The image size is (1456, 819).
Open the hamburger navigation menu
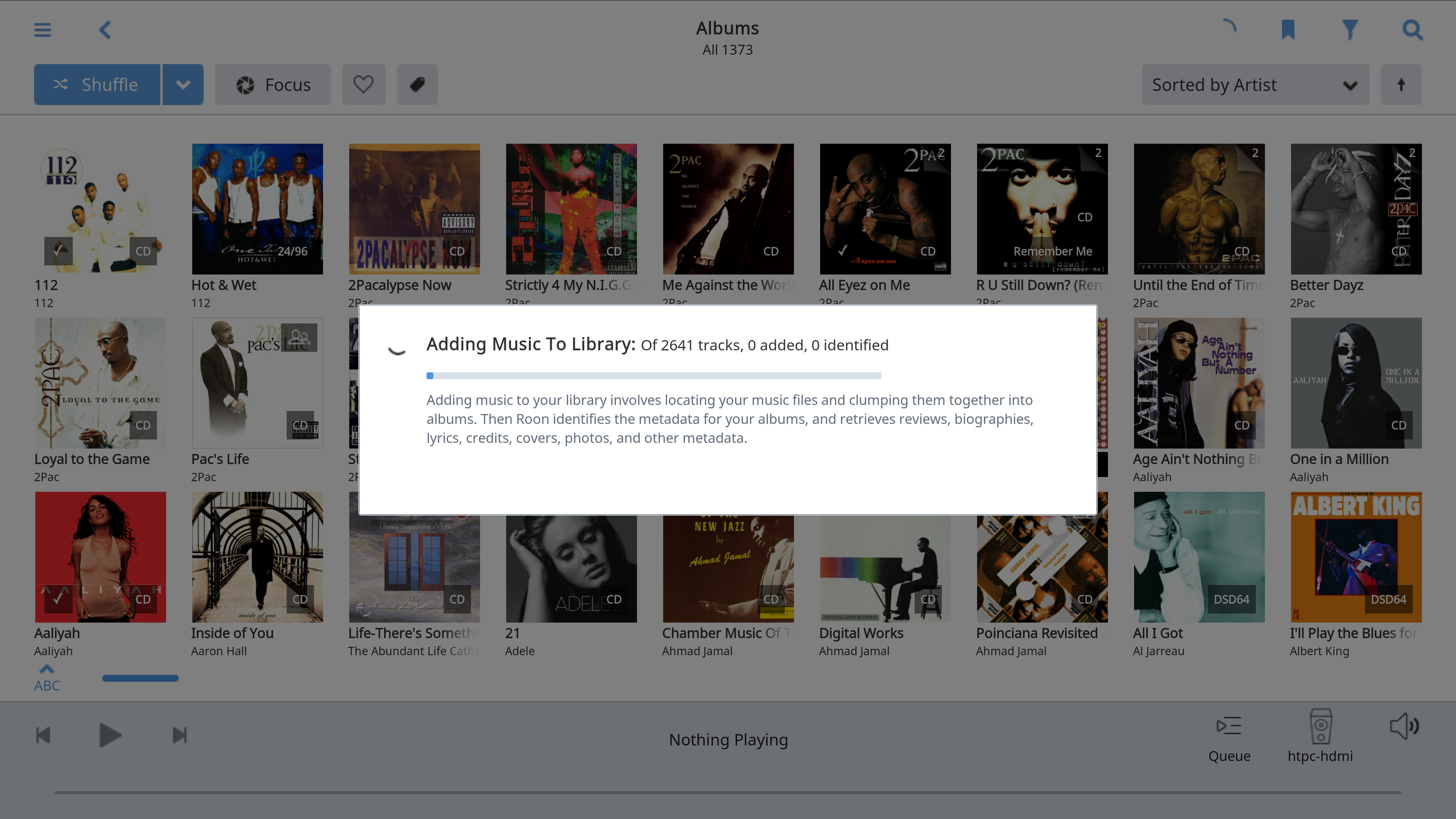pyautogui.click(x=42, y=30)
